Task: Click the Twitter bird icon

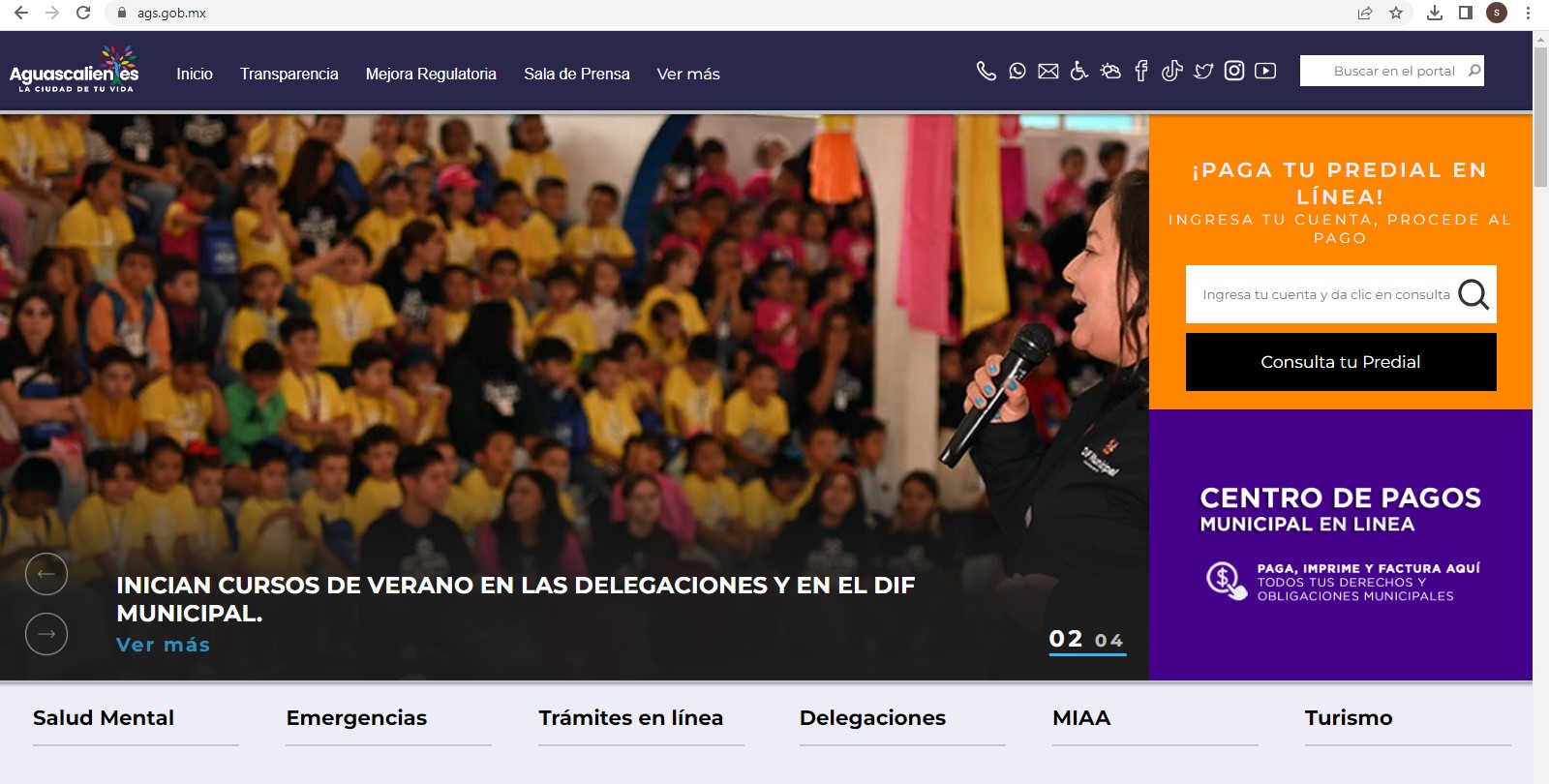Action: tap(1203, 71)
